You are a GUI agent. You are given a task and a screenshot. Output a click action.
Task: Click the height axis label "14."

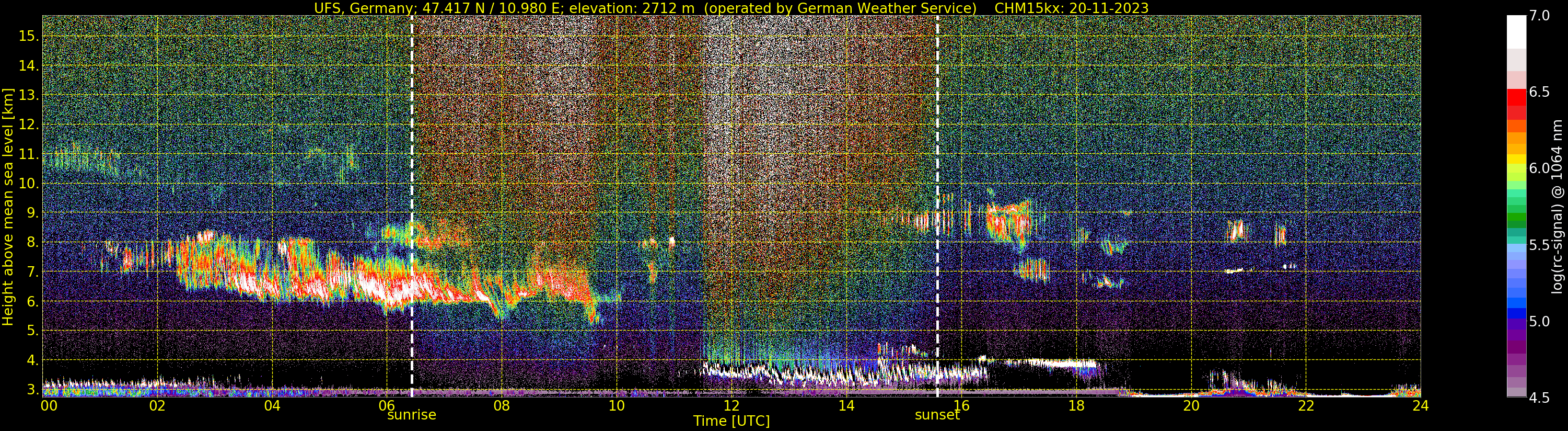tap(29, 65)
